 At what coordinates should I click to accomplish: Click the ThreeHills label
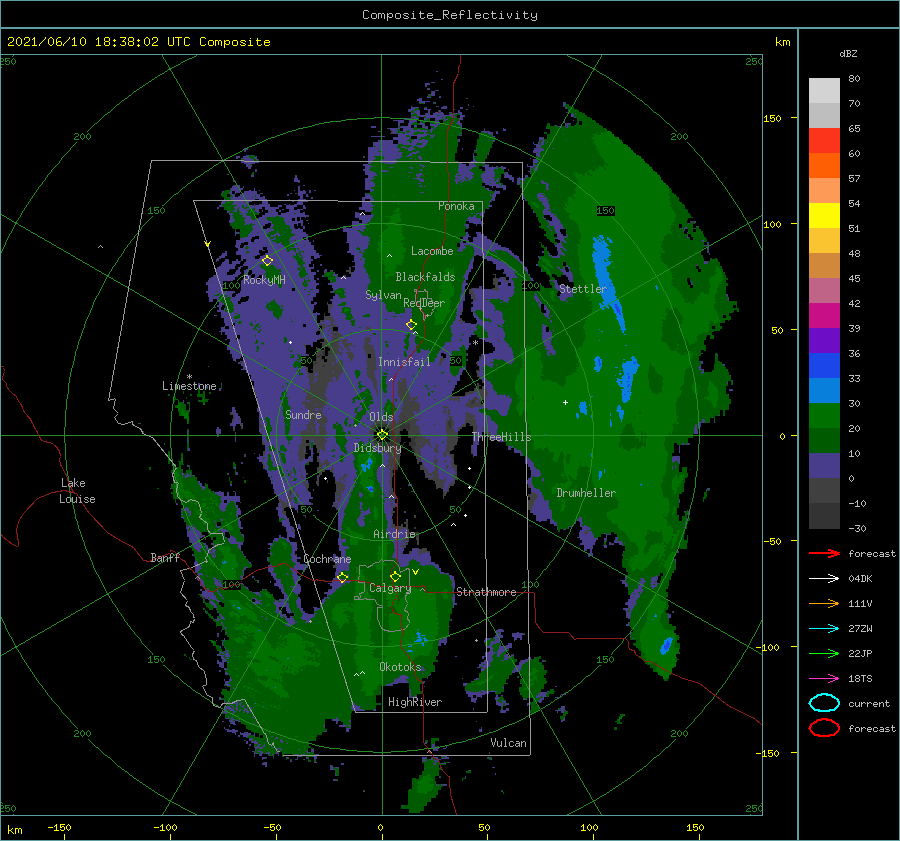click(x=502, y=437)
